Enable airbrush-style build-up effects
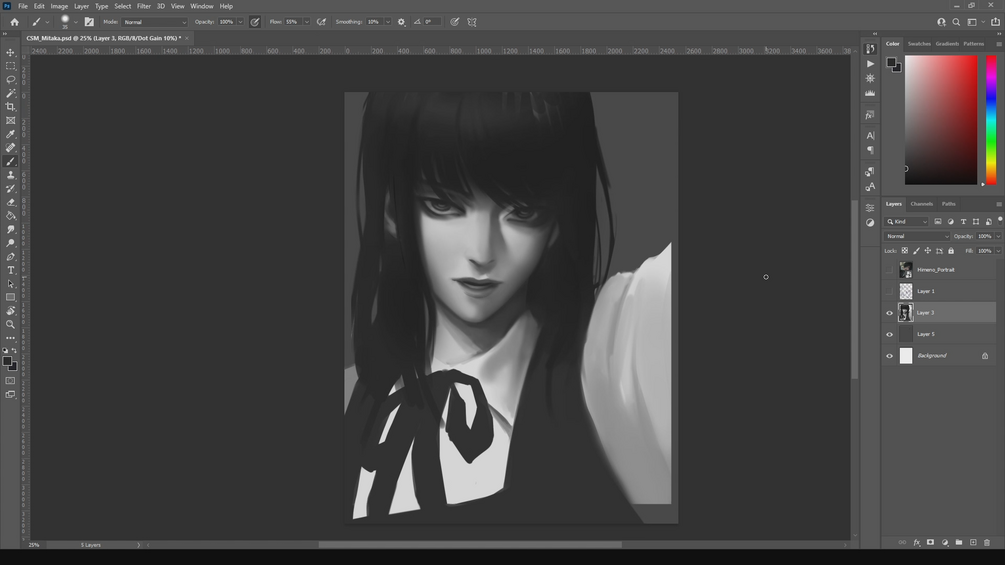This screenshot has height=565, width=1005. coord(321,22)
